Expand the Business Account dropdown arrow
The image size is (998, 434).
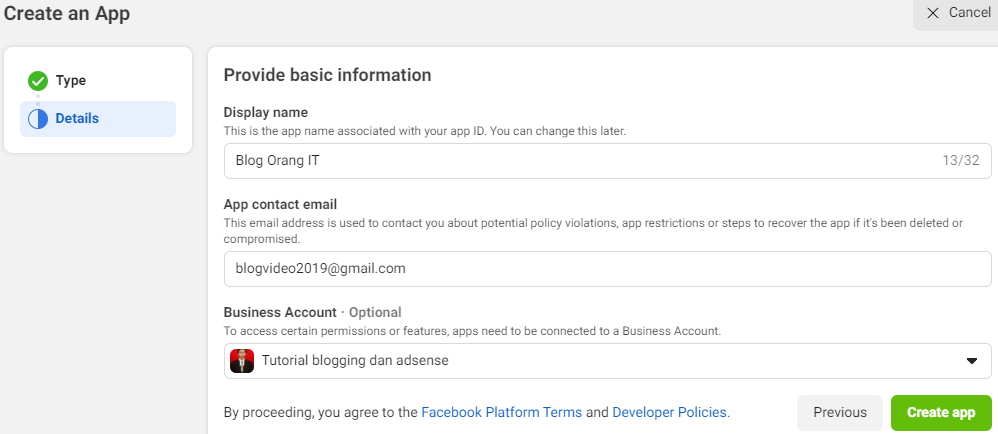pos(971,361)
